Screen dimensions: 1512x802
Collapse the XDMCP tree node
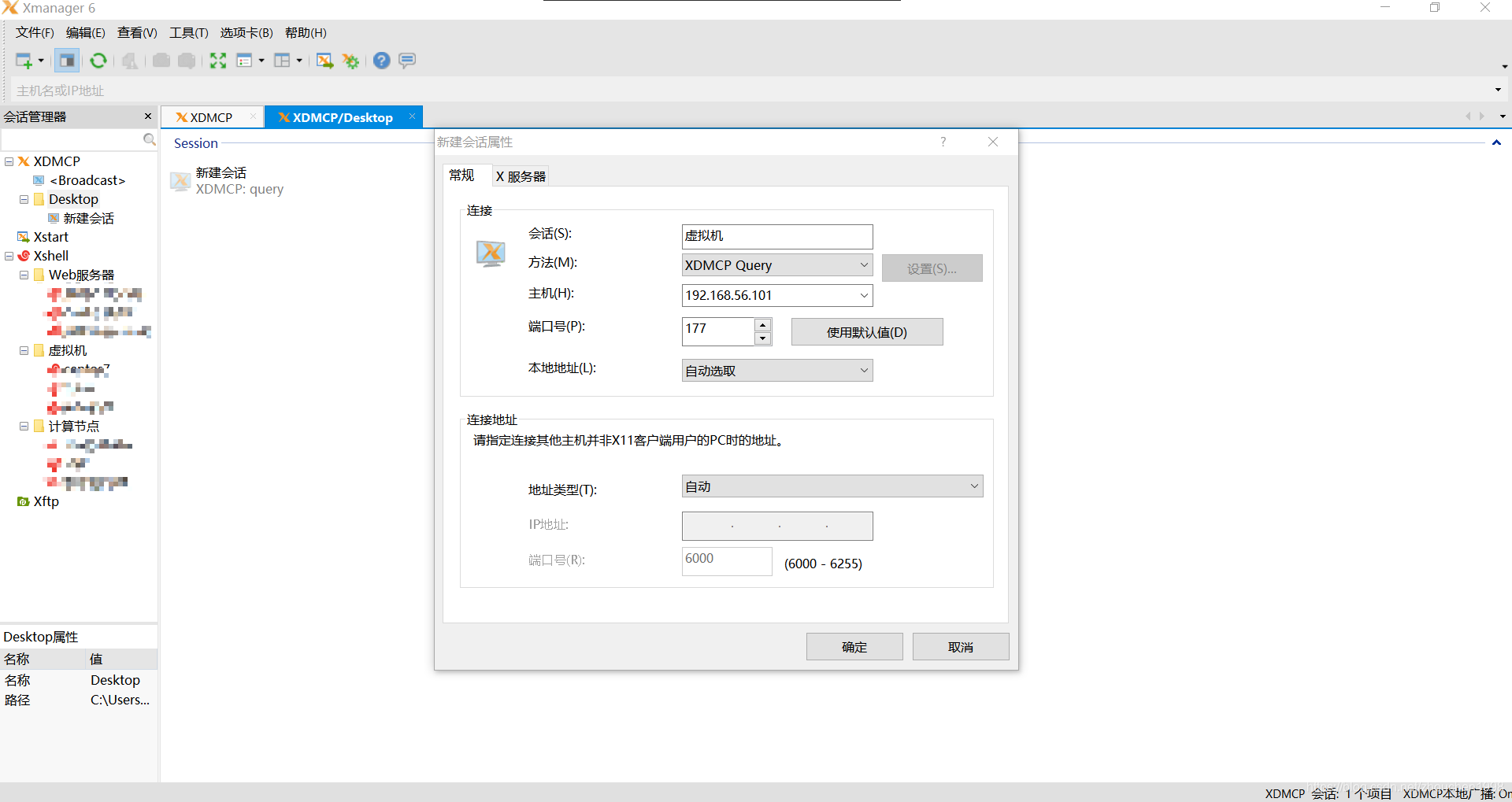coord(9,161)
